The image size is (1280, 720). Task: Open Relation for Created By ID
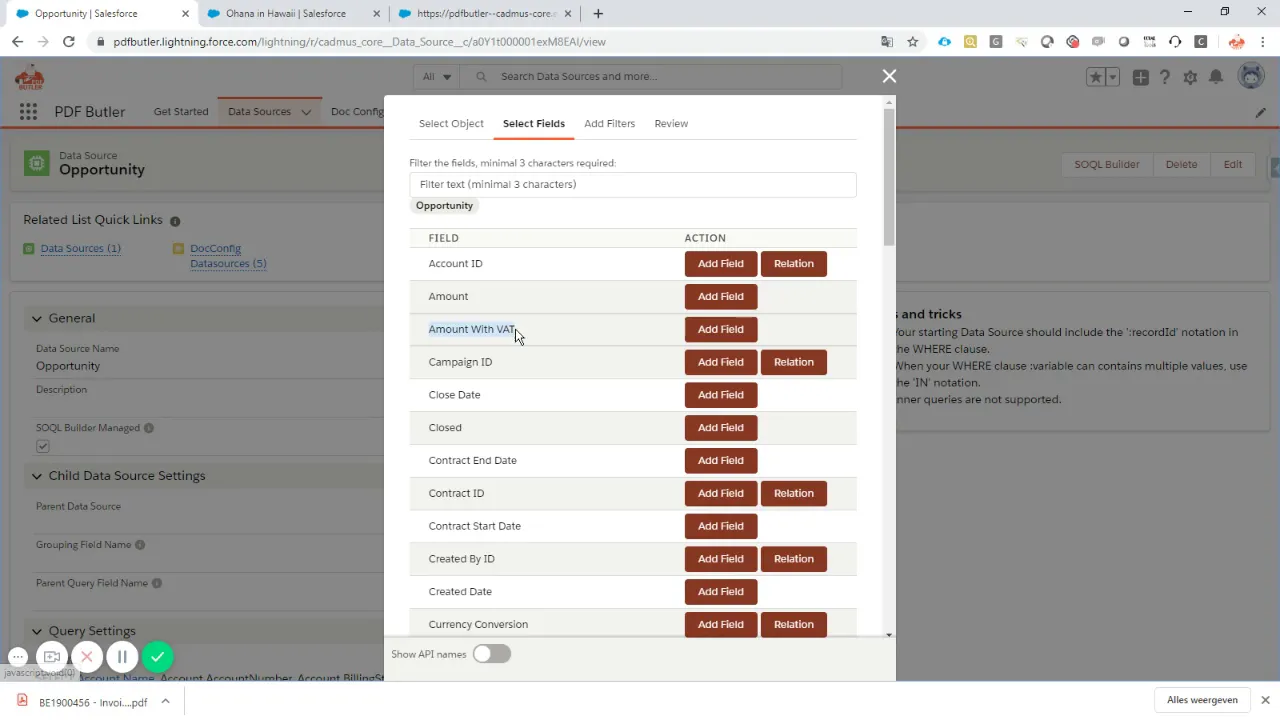[794, 559]
